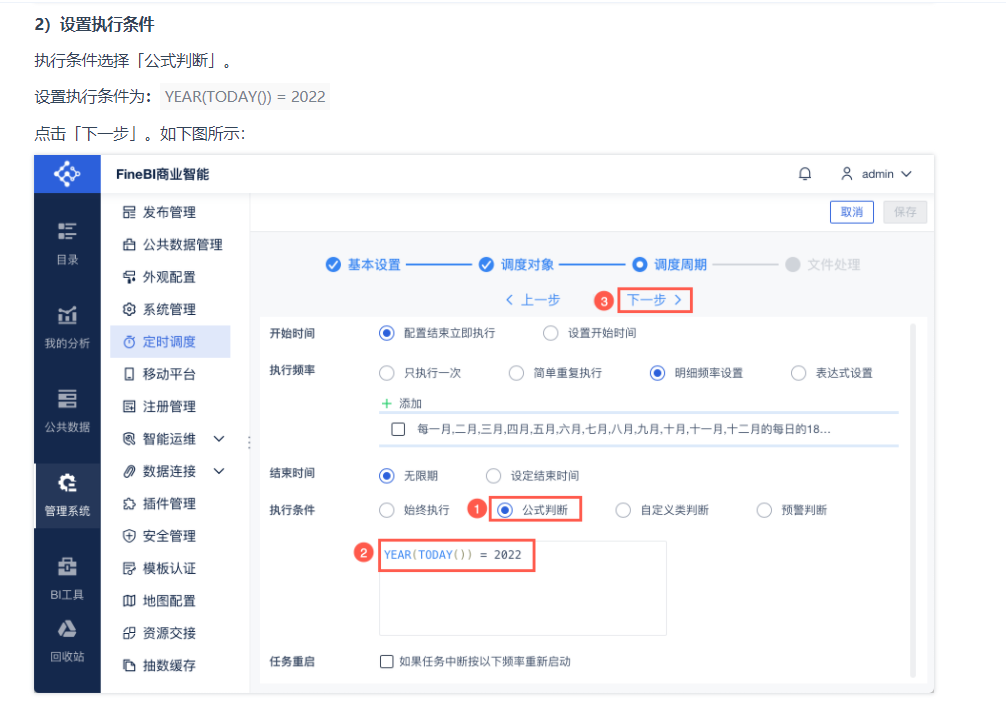Click the 发布管理 menu icon

[x=129, y=212]
